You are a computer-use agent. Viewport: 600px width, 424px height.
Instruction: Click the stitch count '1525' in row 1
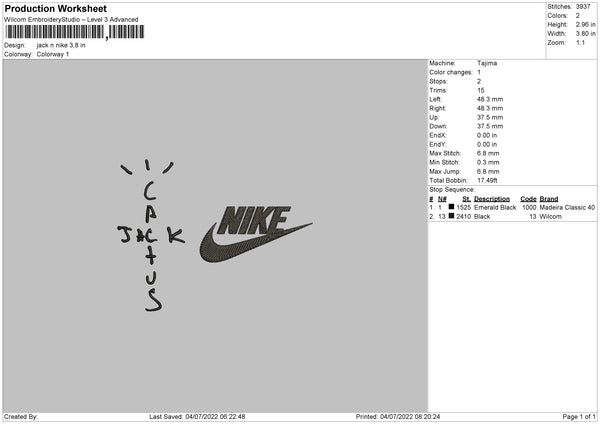(x=463, y=207)
